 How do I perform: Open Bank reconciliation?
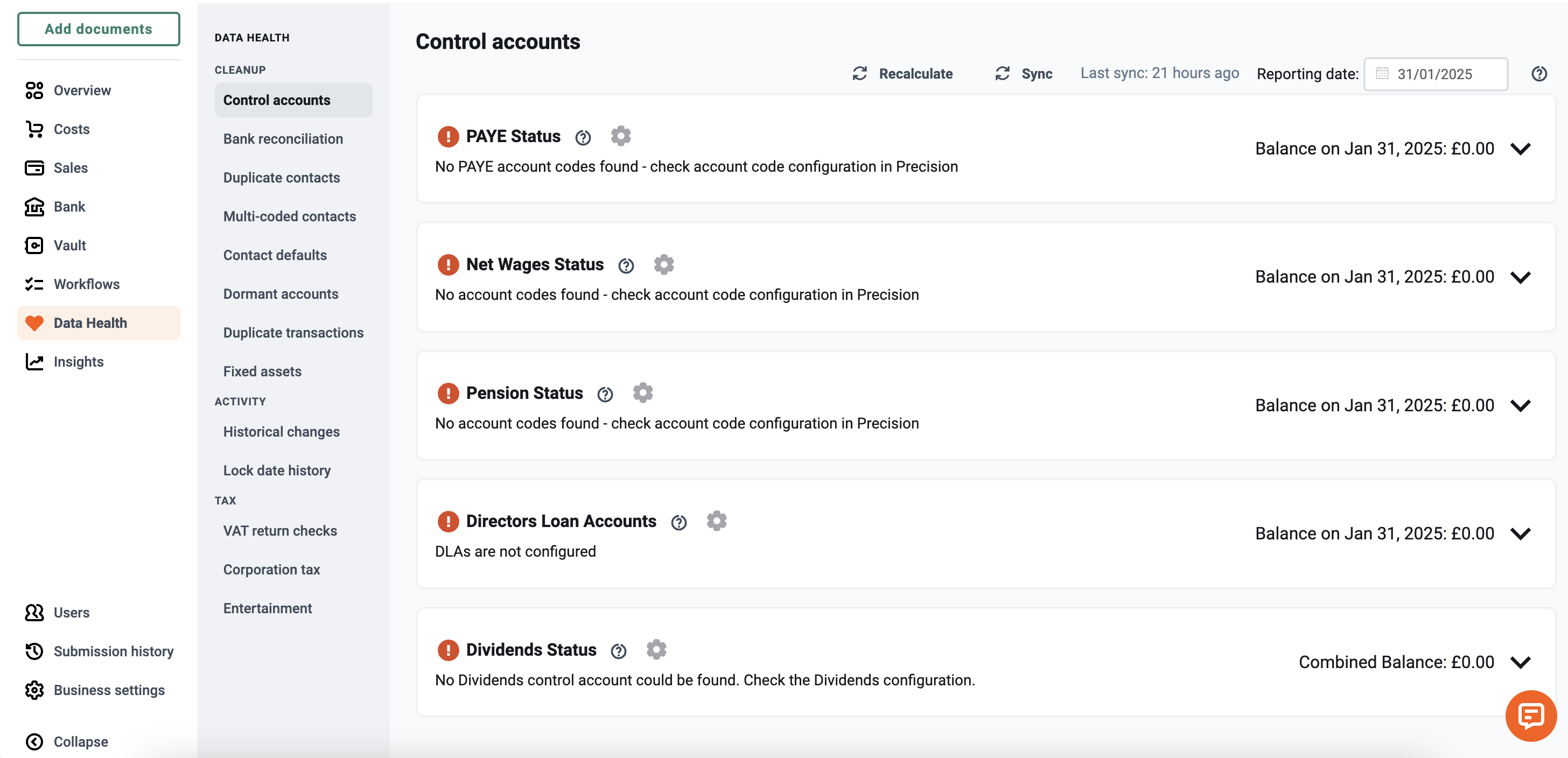coord(293,139)
